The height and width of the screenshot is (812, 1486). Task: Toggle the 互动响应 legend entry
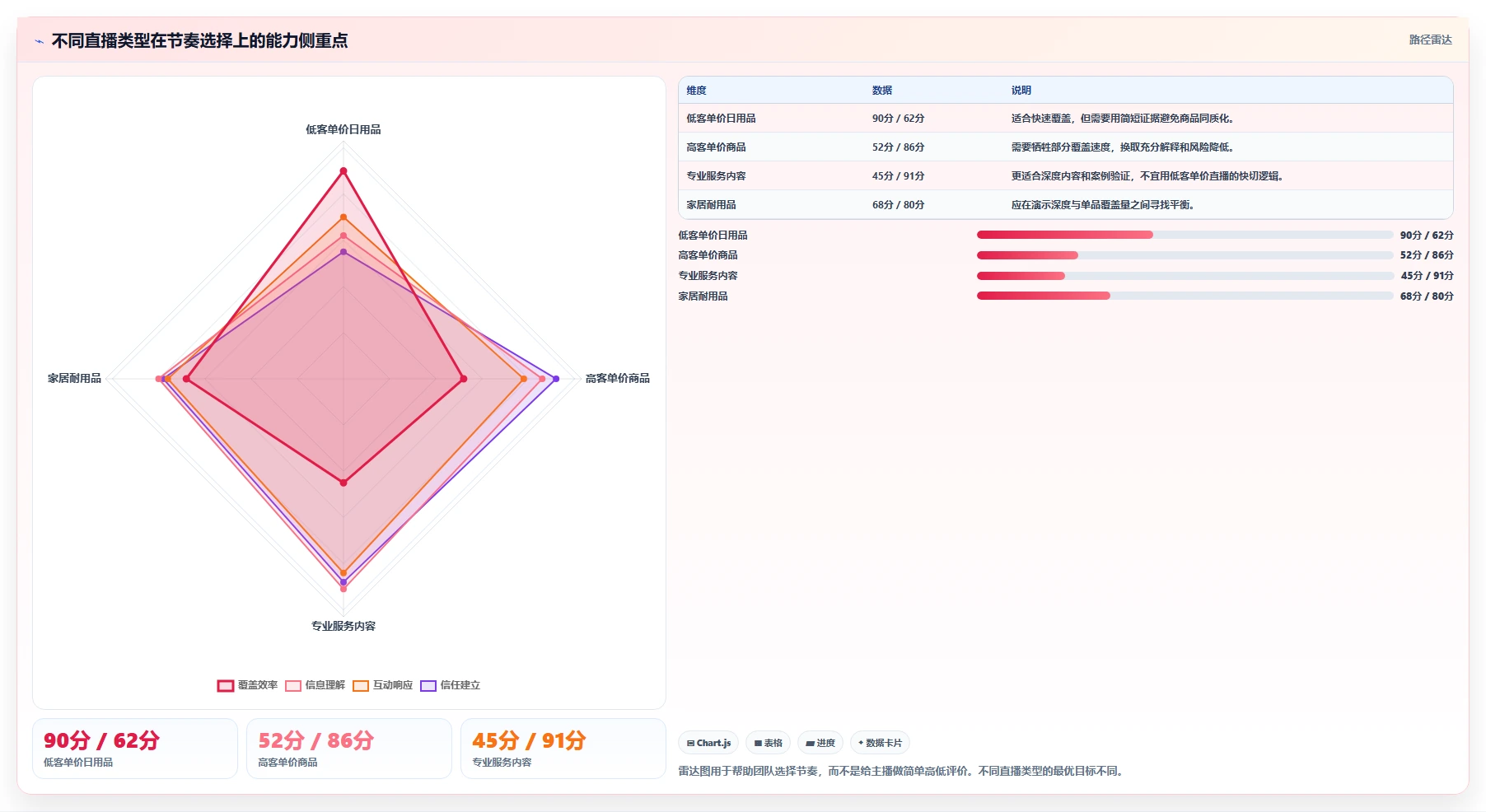point(382,685)
